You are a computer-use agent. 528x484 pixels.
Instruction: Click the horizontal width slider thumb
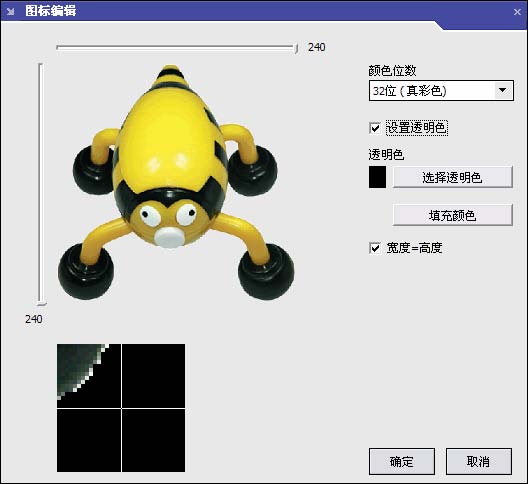(x=296, y=49)
